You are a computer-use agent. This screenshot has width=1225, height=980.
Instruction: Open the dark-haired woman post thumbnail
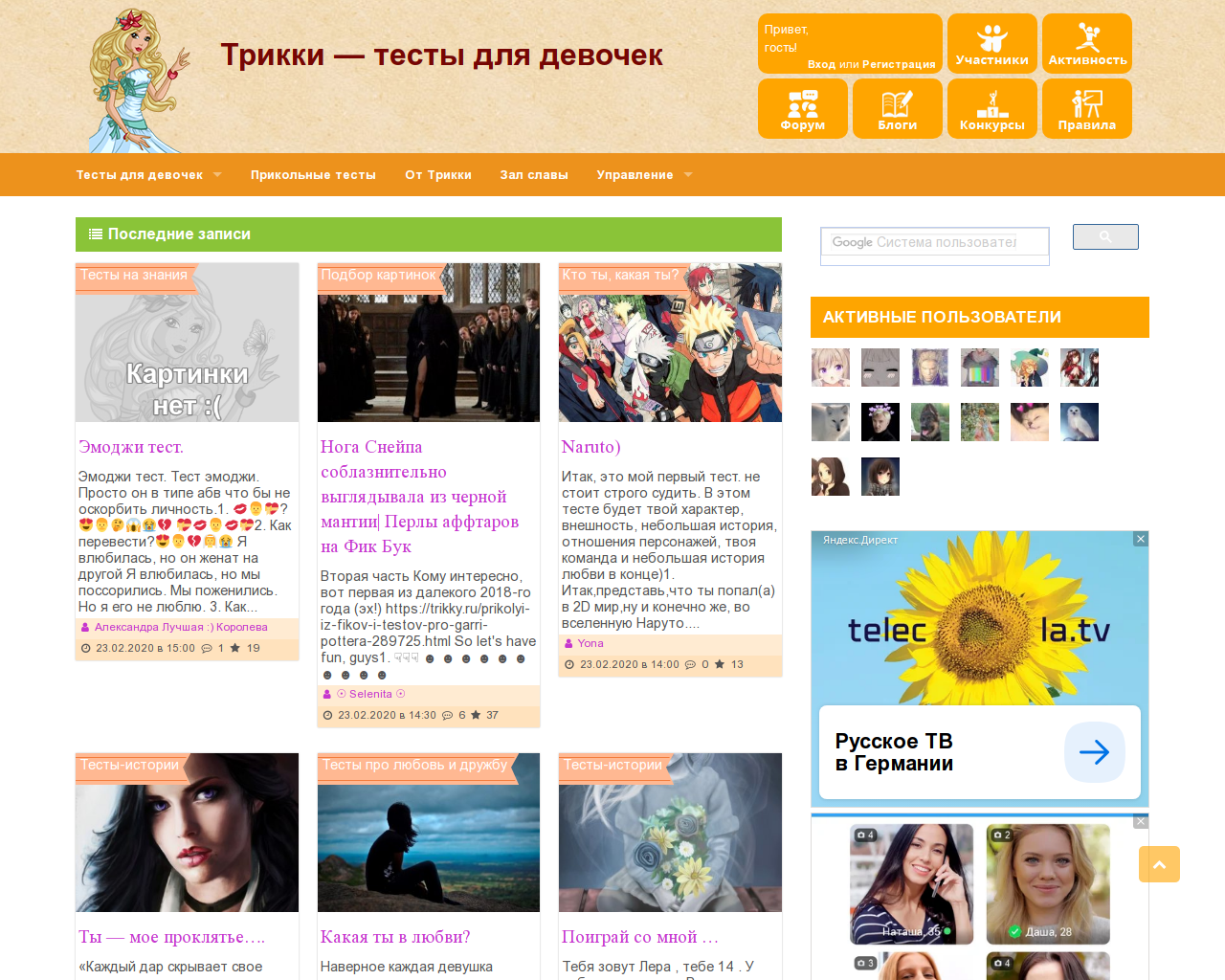[188, 833]
